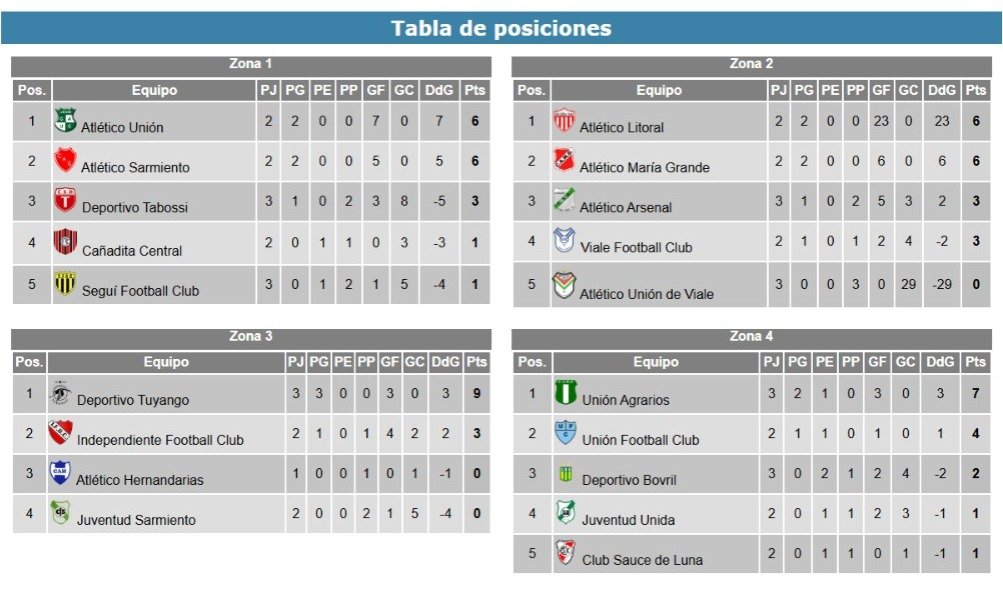Image resolution: width=1003 pixels, height=596 pixels.
Task: Click the Atlético Litoral crest
Action: click(x=564, y=120)
